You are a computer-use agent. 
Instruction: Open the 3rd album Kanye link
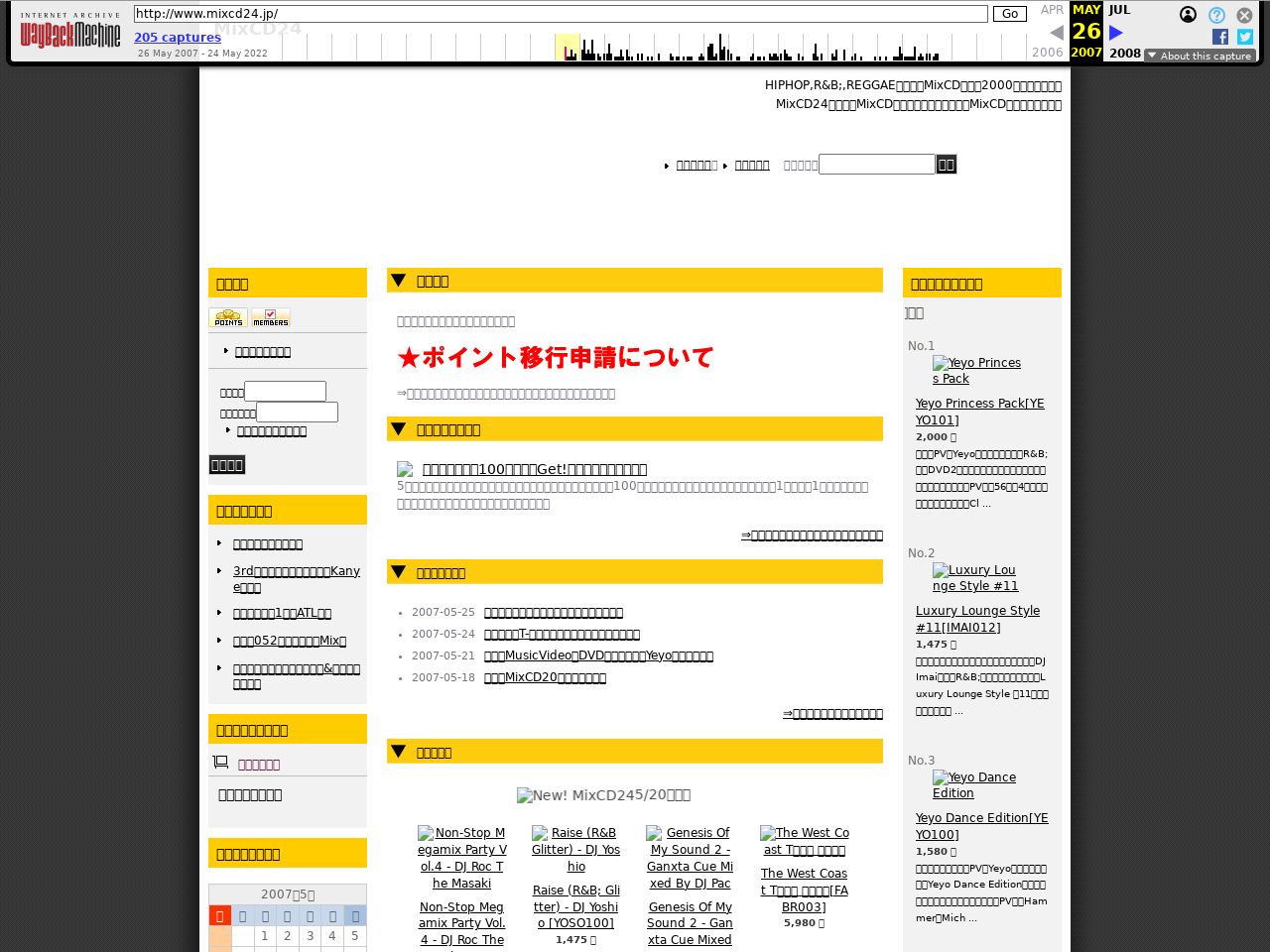click(x=297, y=579)
